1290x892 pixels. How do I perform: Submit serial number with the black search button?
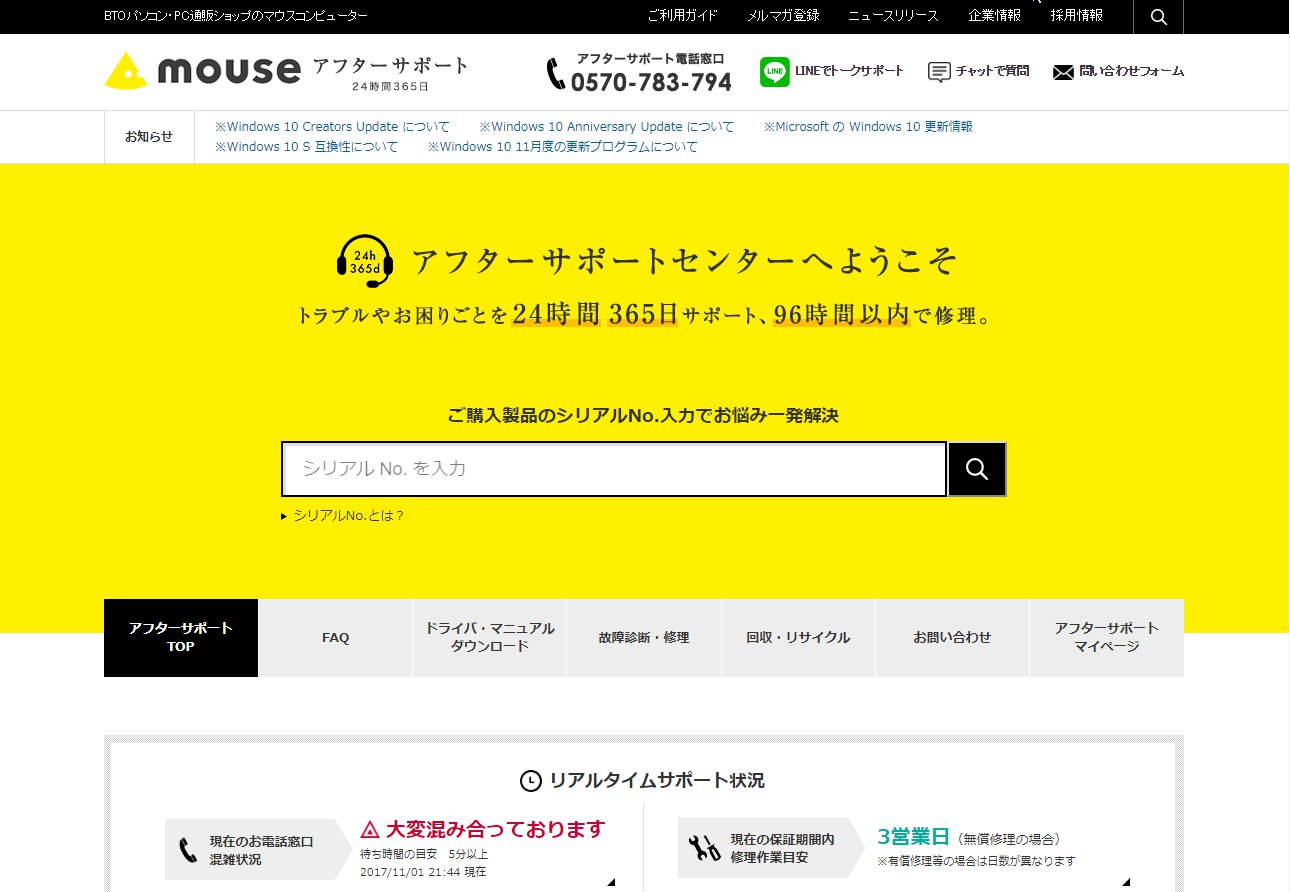coord(977,469)
